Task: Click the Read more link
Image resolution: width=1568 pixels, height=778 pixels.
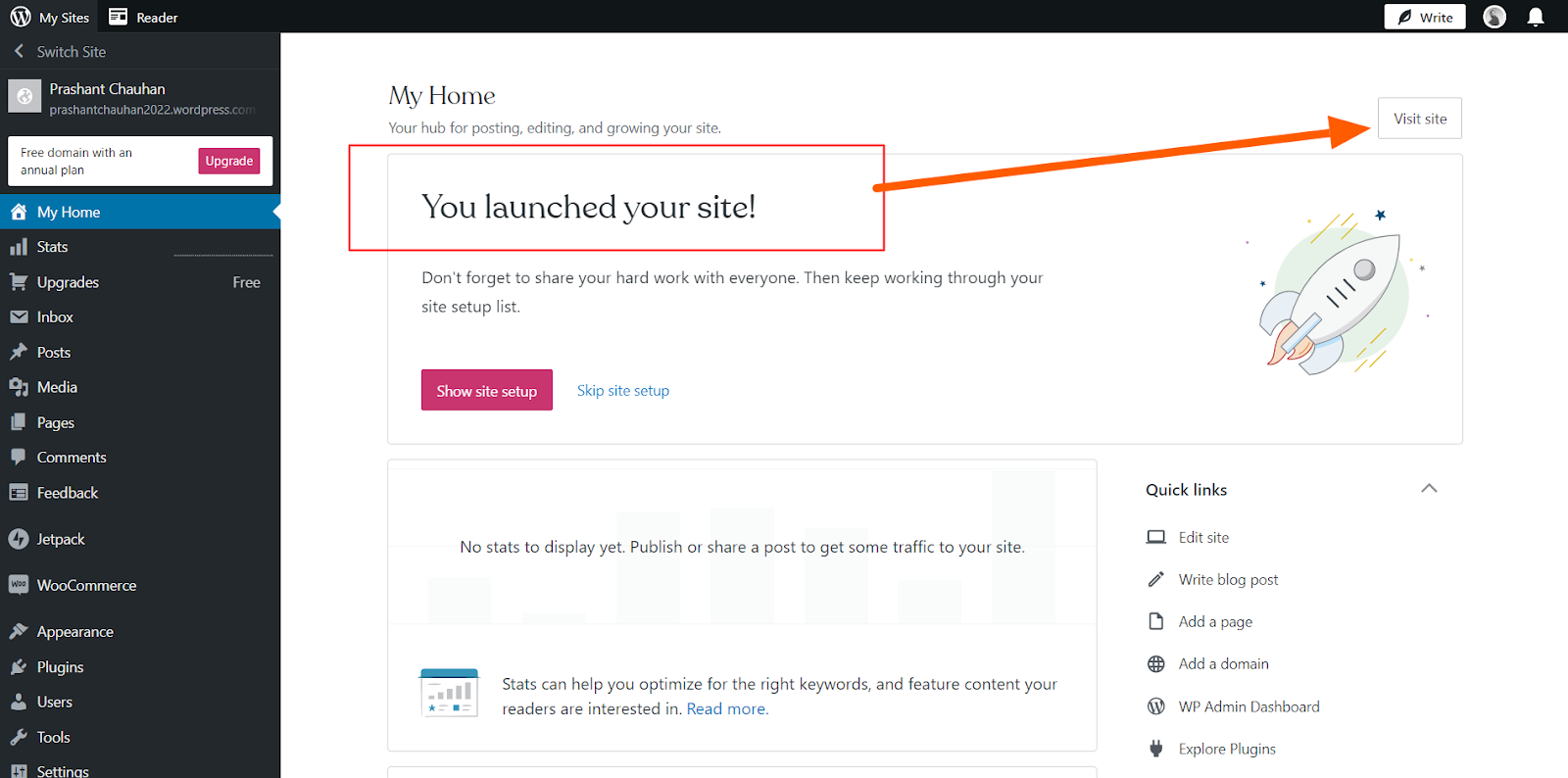Action: tap(727, 708)
